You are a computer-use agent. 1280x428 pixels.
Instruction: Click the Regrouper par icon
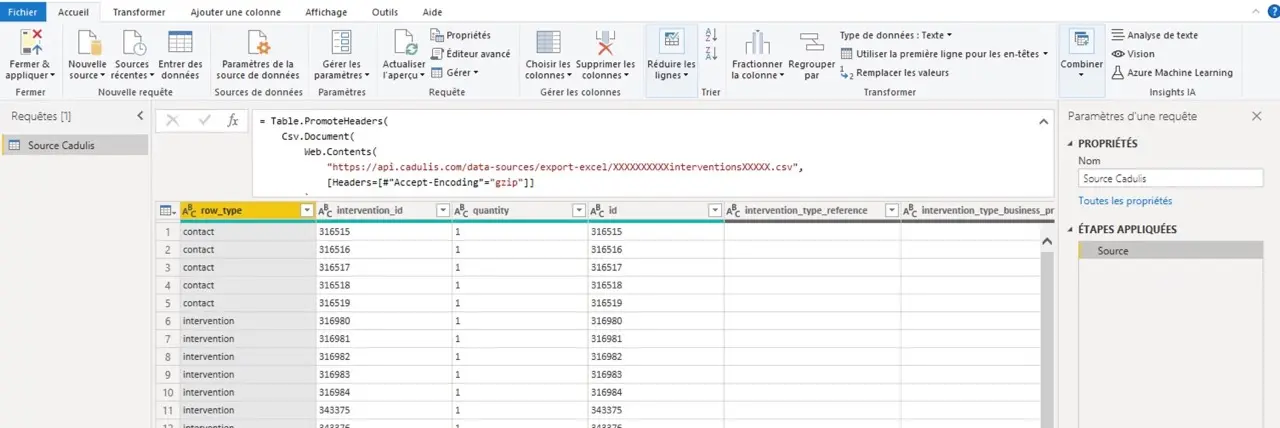click(x=811, y=43)
